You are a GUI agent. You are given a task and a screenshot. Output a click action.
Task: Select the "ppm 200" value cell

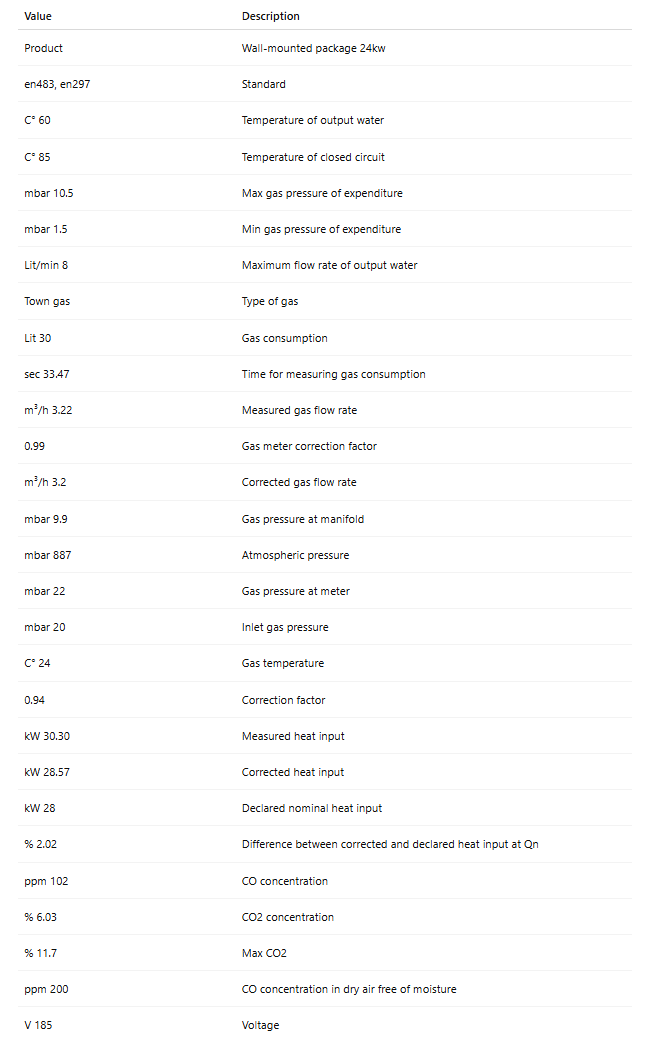[x=46, y=989]
